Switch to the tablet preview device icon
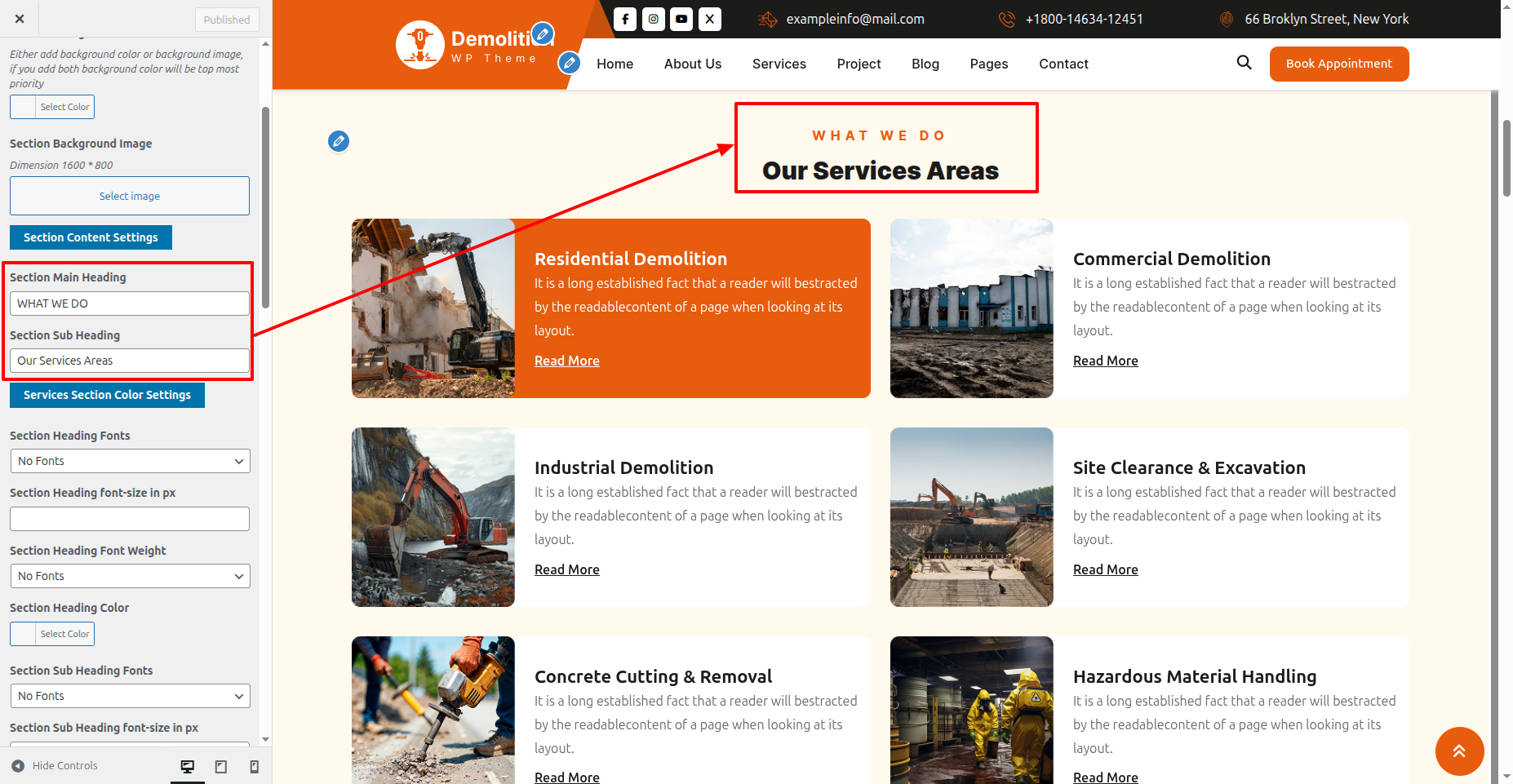This screenshot has width=1513, height=784. tap(221, 766)
